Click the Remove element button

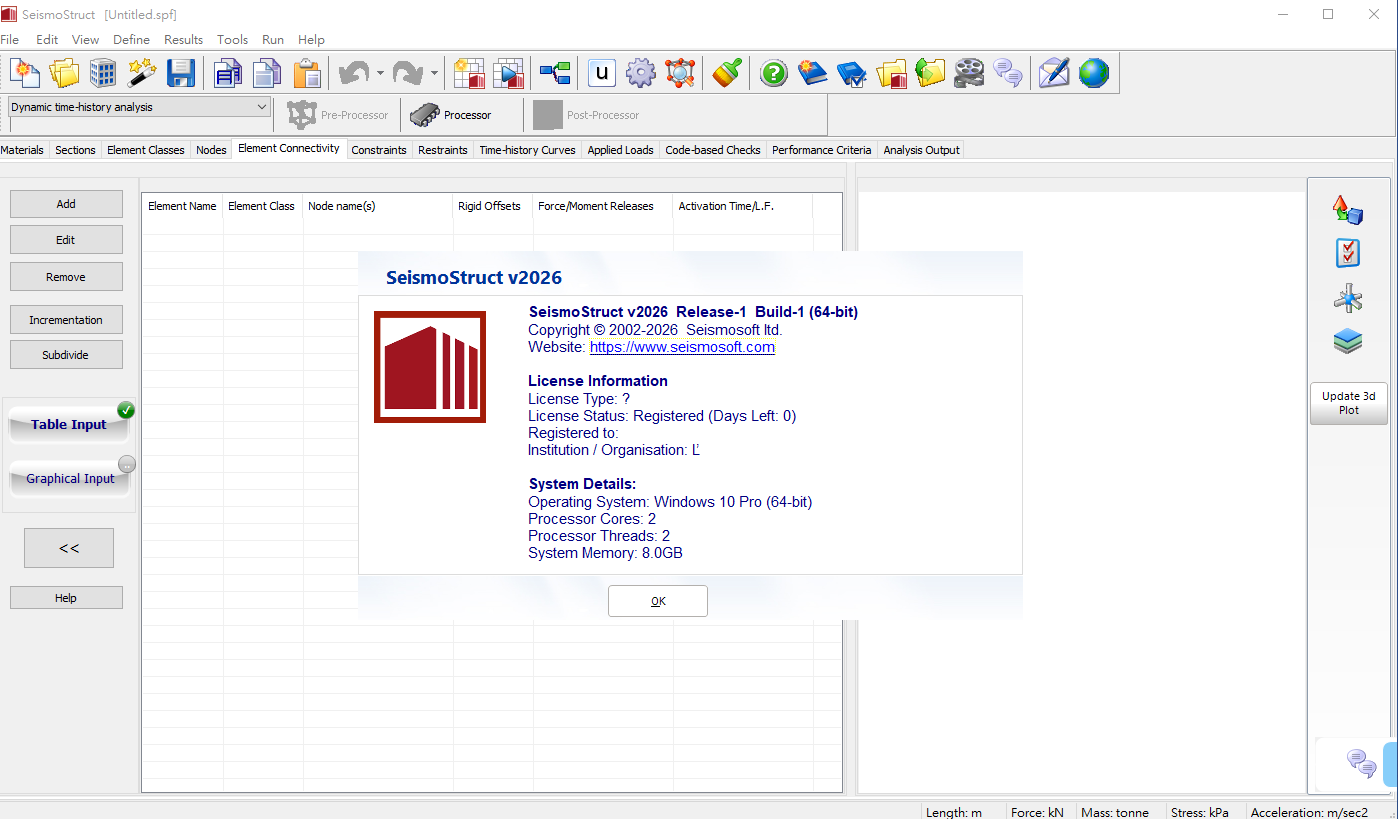[x=66, y=277]
